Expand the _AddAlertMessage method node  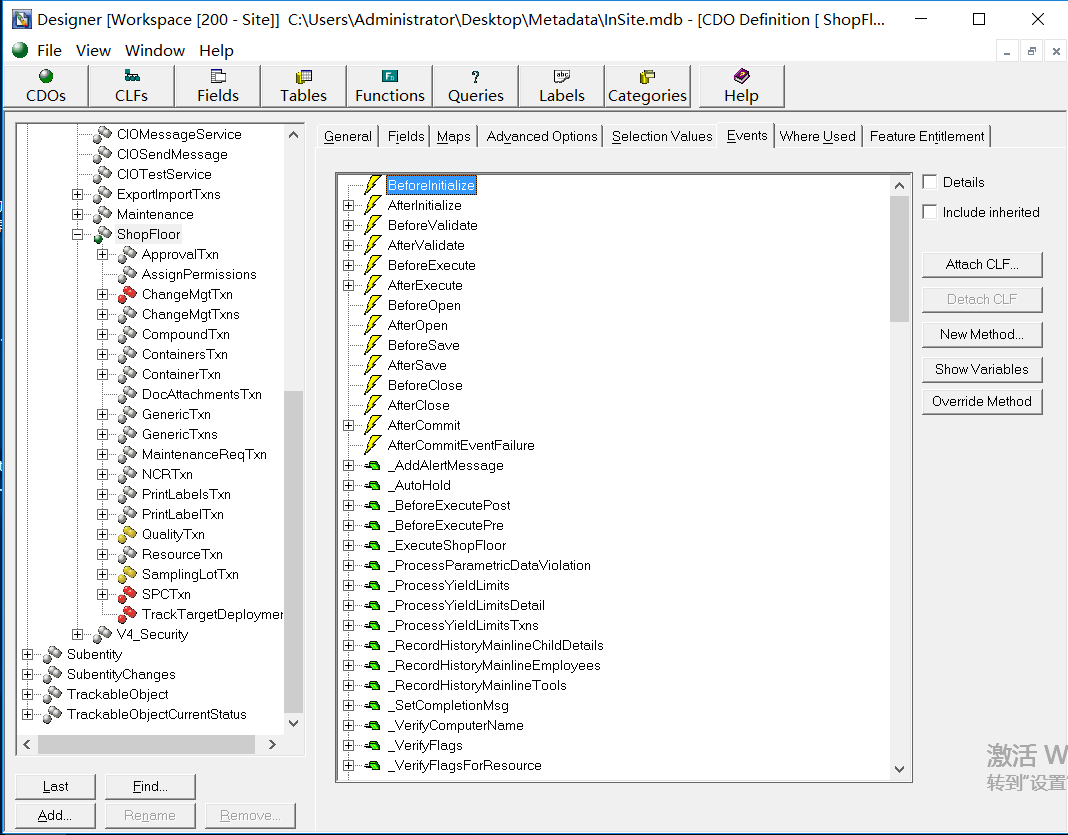click(348, 465)
